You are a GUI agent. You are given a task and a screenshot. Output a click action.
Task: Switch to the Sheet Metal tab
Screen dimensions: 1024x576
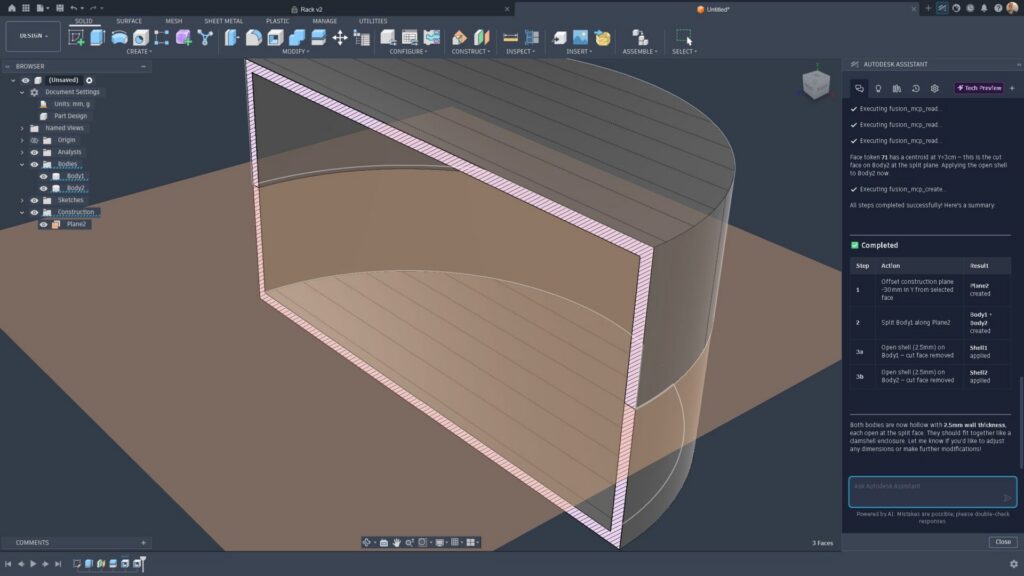(223, 21)
